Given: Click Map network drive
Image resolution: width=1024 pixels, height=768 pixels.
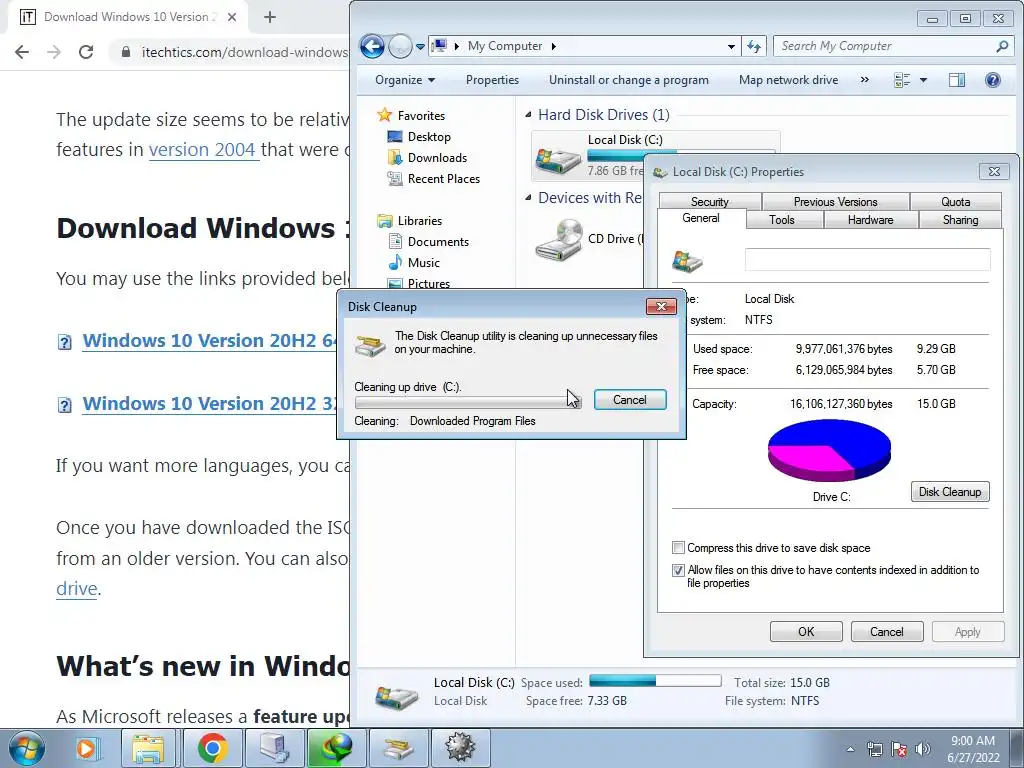Looking at the screenshot, I should click(x=788, y=80).
